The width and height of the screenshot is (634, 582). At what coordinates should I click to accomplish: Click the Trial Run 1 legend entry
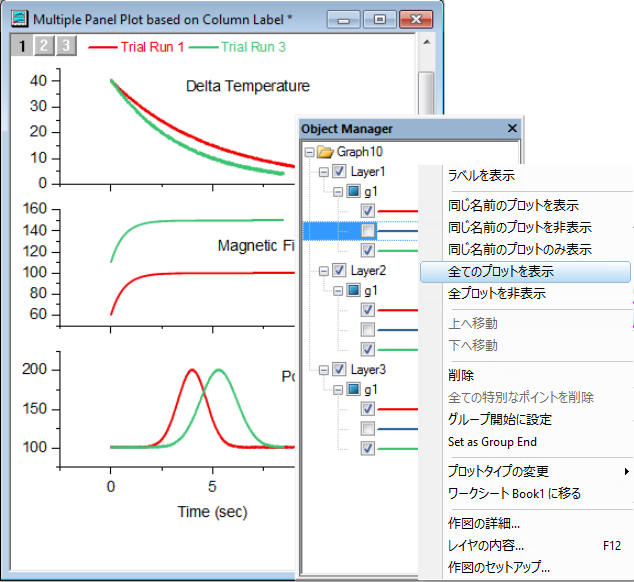[136, 47]
